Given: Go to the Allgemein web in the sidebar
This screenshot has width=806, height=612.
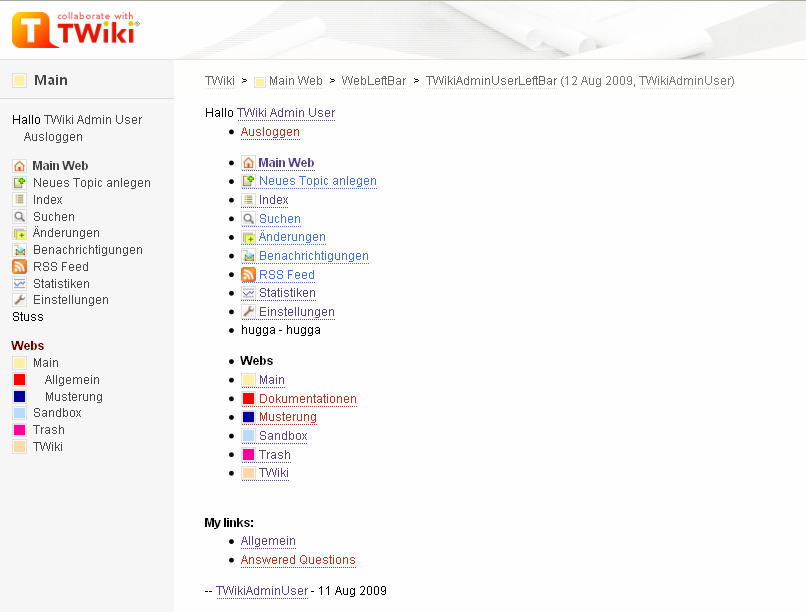Looking at the screenshot, I should click(72, 380).
